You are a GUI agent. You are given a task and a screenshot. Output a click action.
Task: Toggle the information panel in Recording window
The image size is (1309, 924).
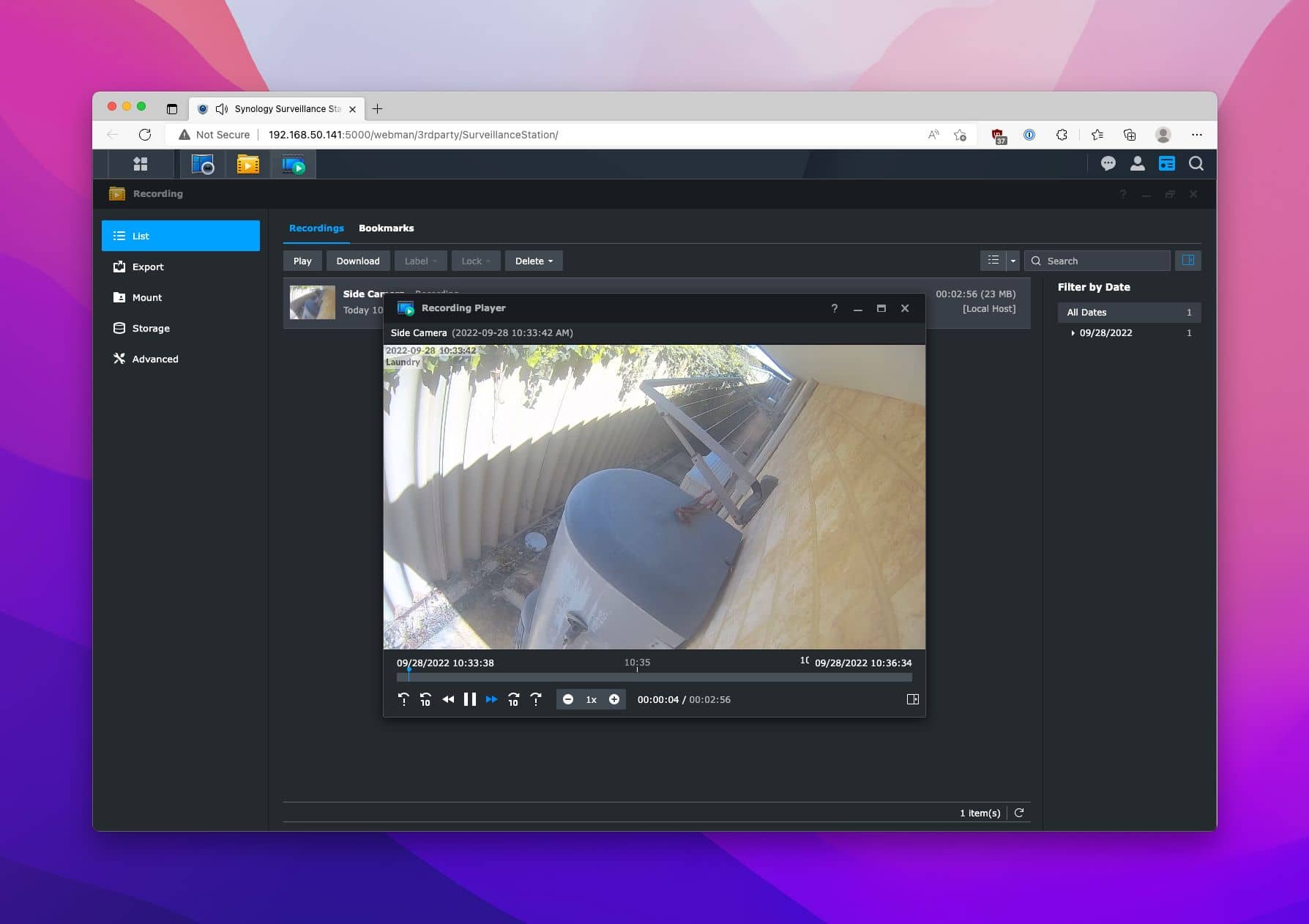coord(1188,261)
